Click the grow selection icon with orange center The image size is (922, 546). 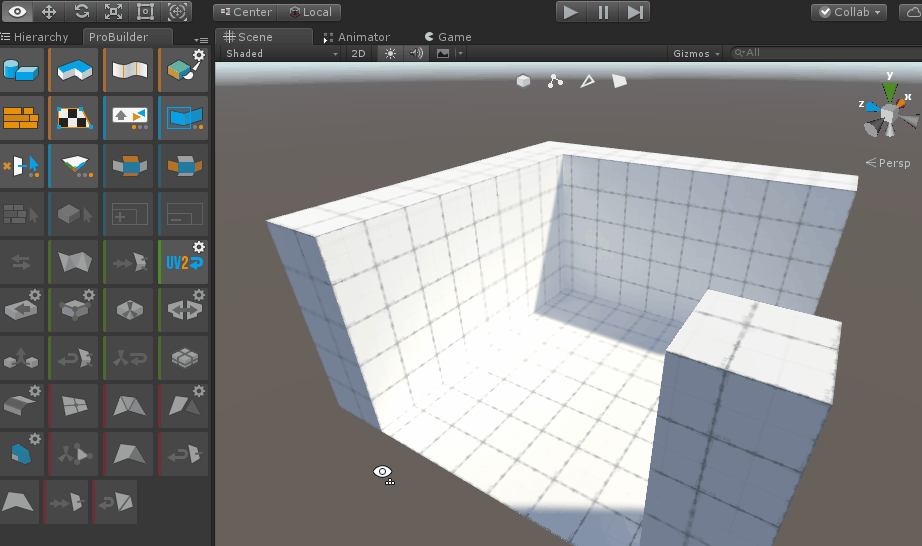click(129, 166)
